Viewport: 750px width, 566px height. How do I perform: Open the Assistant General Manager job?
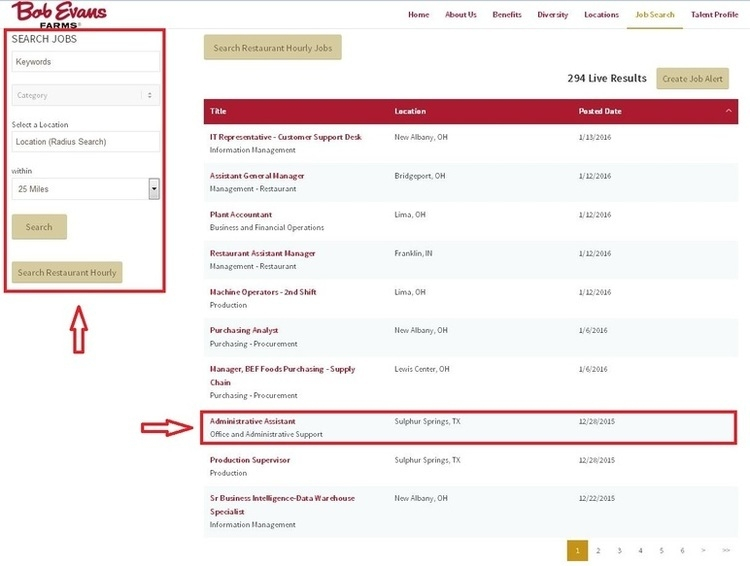pos(257,176)
